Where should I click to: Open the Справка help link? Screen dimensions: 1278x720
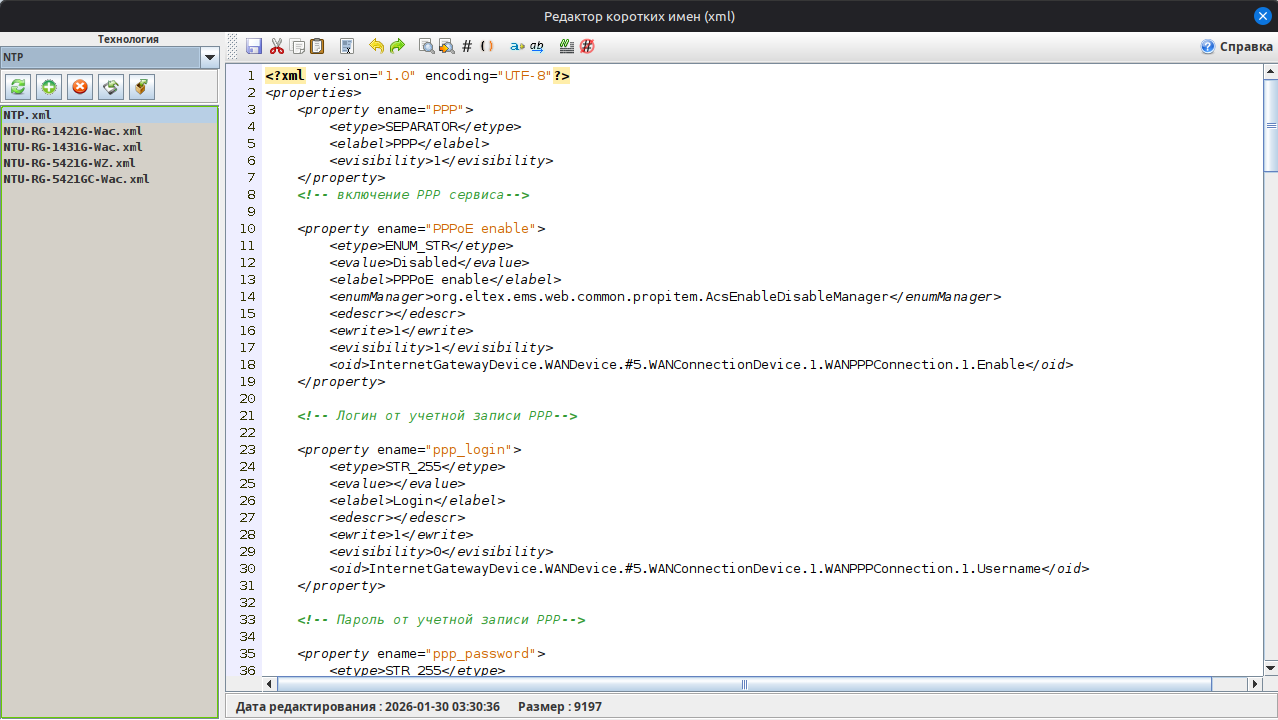coord(1236,47)
